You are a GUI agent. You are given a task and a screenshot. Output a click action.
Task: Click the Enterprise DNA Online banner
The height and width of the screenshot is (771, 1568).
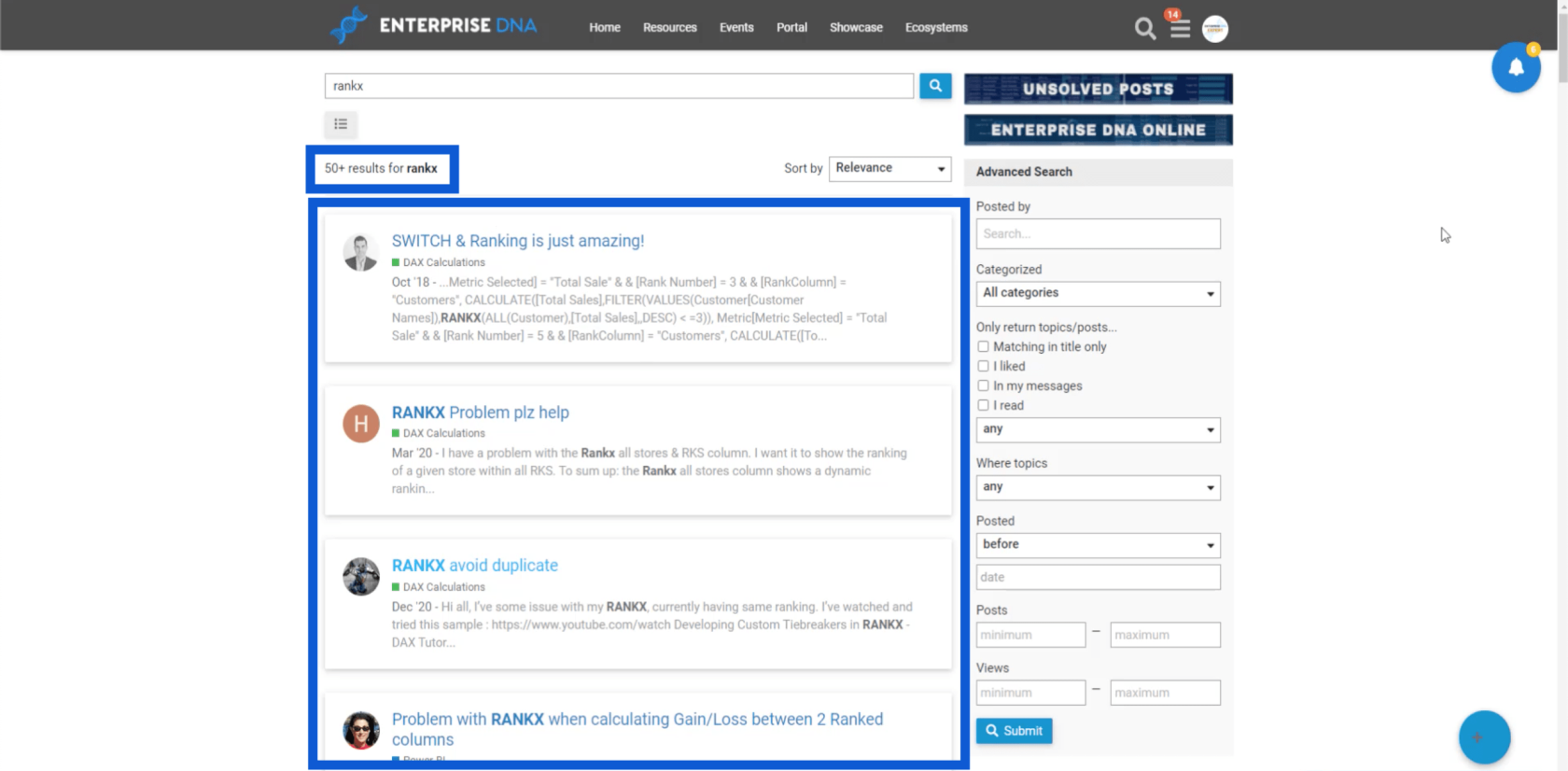[x=1098, y=130]
